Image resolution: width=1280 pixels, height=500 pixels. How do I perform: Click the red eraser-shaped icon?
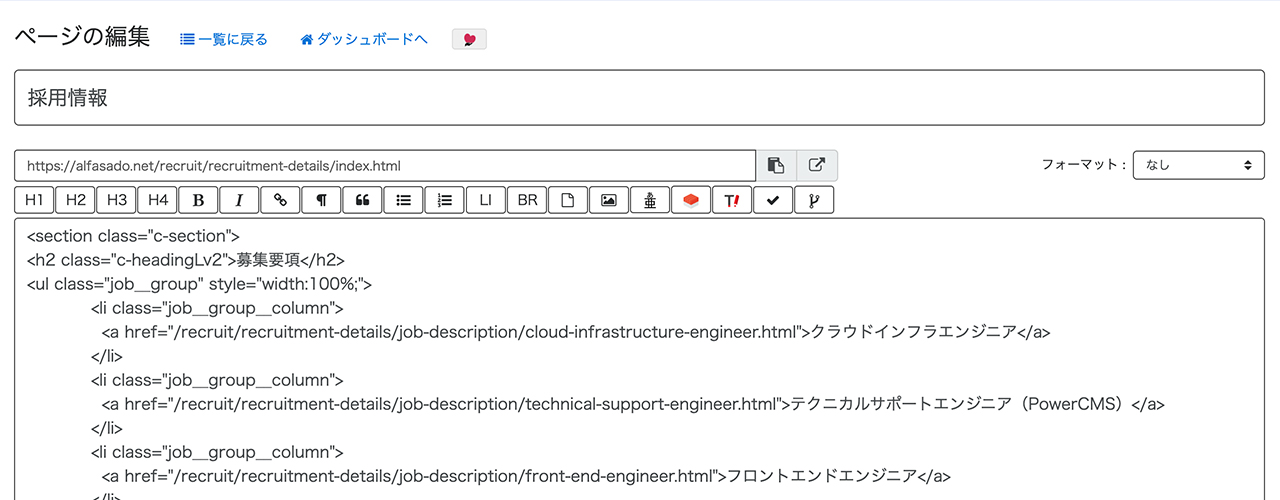691,200
